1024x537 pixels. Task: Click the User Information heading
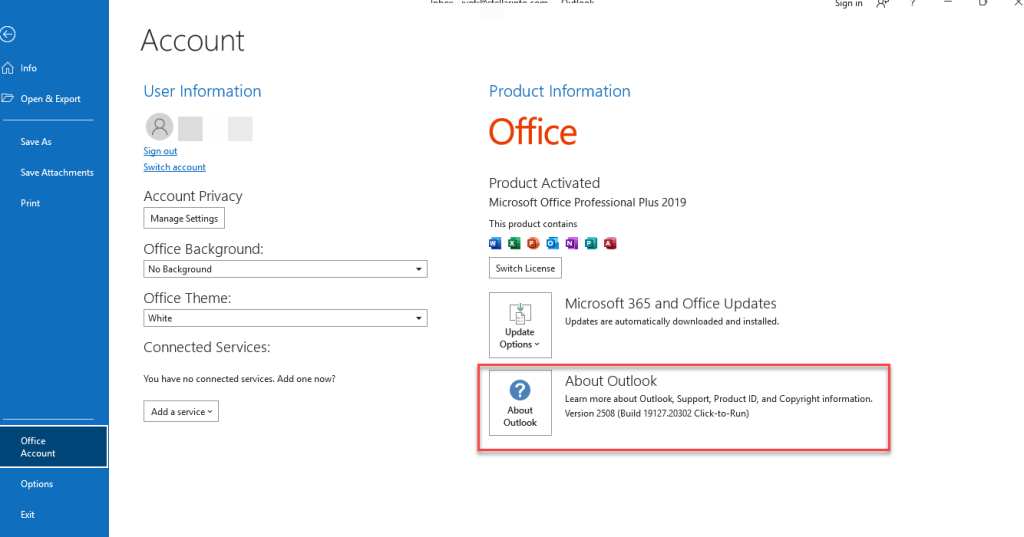(x=202, y=91)
